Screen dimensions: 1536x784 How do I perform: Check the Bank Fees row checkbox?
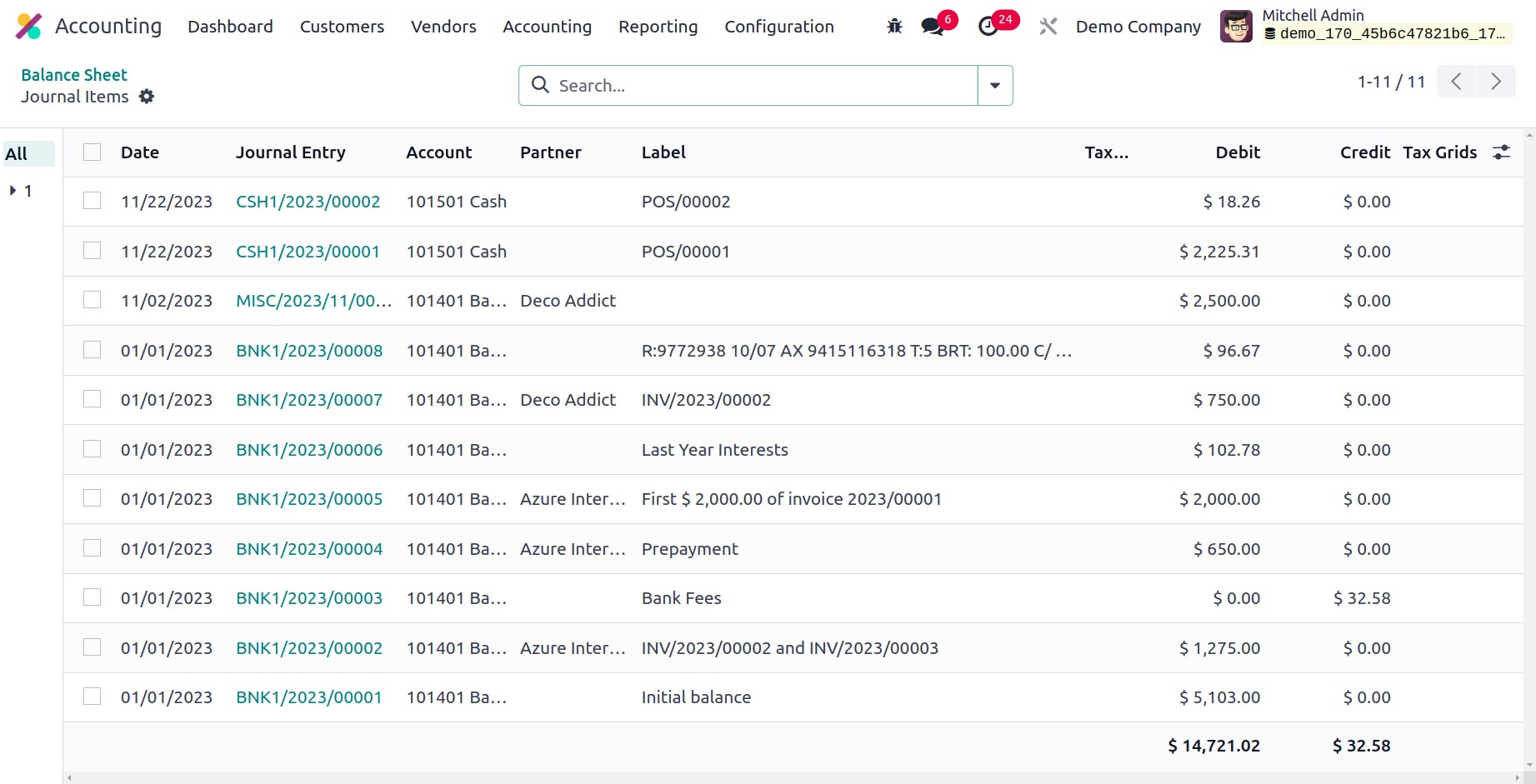pyautogui.click(x=93, y=598)
